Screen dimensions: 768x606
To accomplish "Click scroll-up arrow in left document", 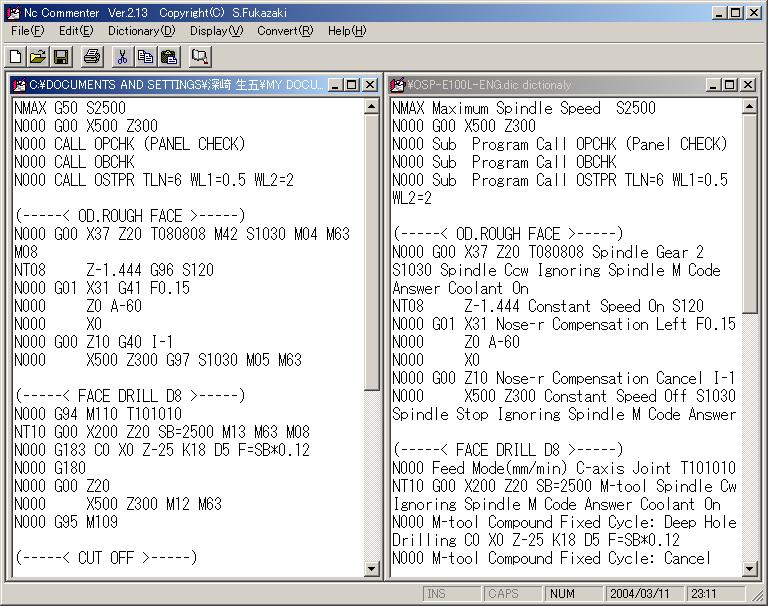I will click(371, 106).
